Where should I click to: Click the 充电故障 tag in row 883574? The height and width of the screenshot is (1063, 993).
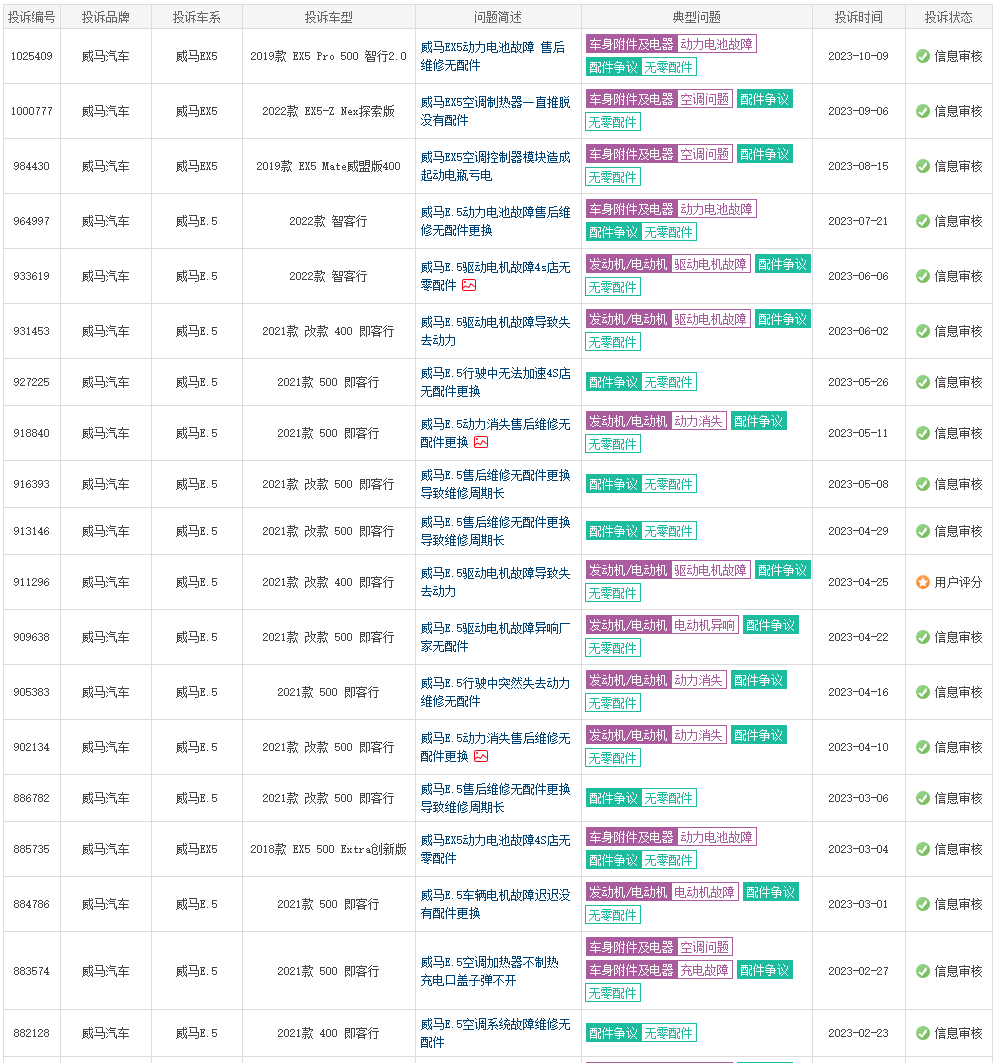(x=705, y=970)
